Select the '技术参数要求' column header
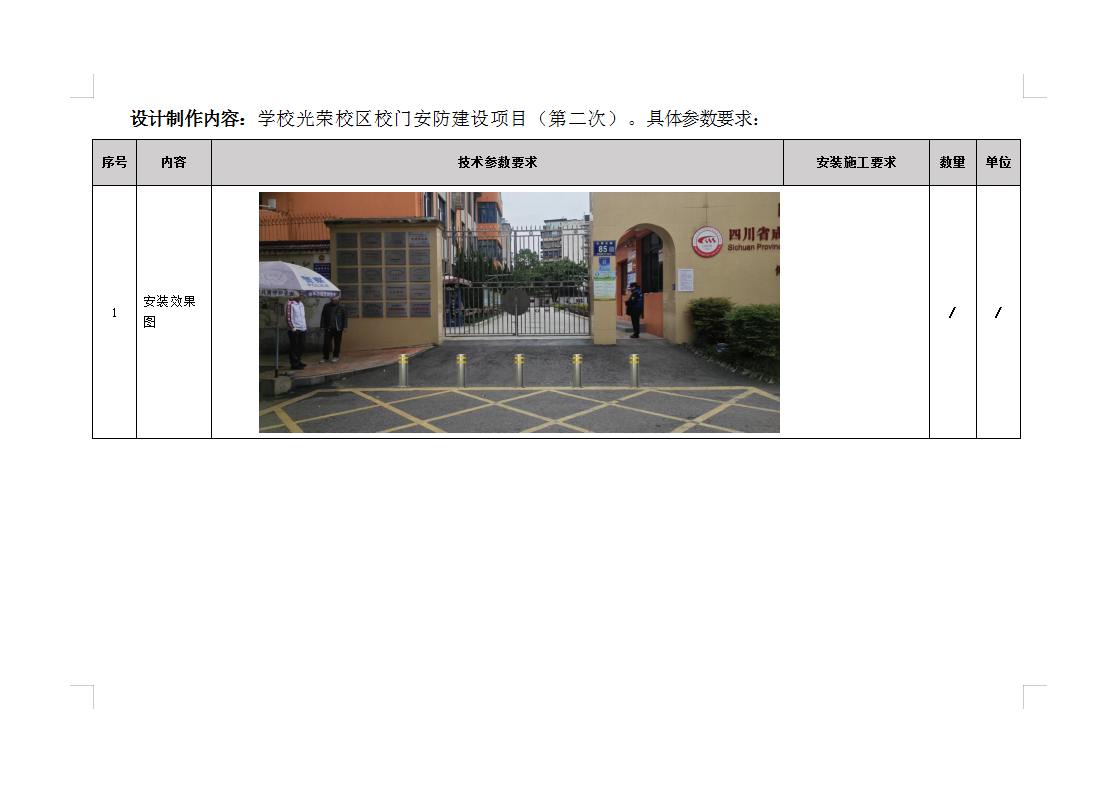Screen dimensions: 1118x789 click(x=497, y=163)
